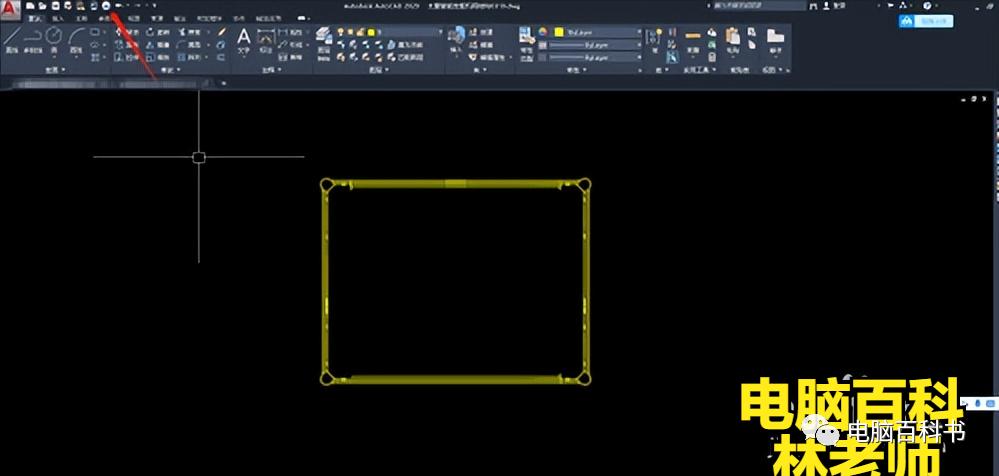Select the Rectangle tool icon
Viewport: 999px width, 476px height.
point(94,32)
